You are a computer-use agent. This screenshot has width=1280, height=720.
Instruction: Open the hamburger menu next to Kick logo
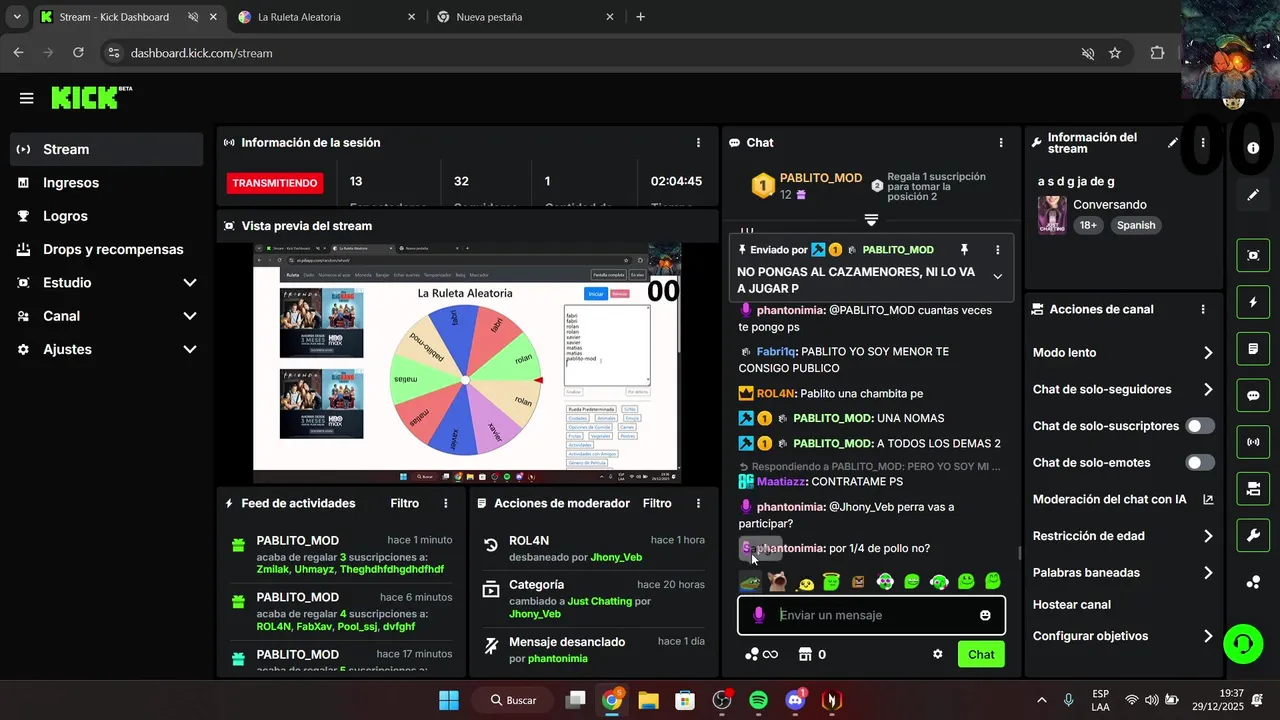(27, 98)
